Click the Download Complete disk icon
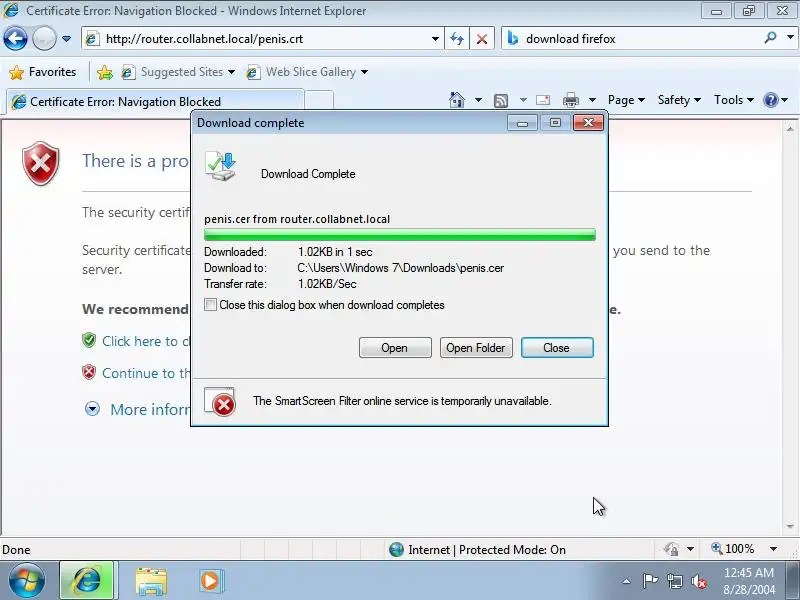This screenshot has height=600, width=800. click(220, 166)
